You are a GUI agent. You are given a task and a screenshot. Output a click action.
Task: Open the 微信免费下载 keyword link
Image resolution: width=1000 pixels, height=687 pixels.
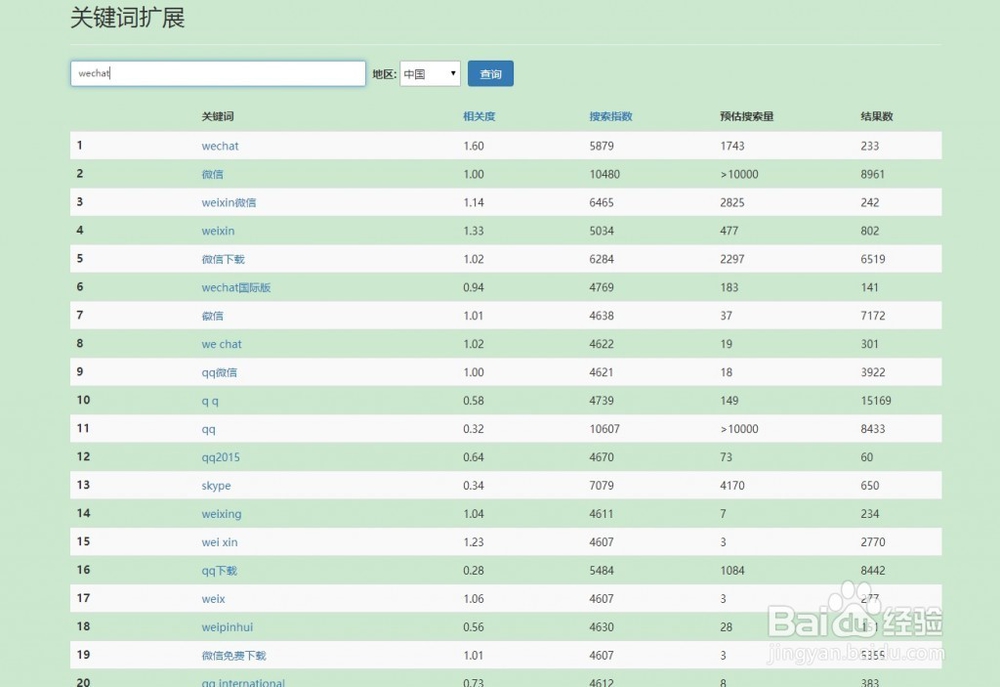pos(234,656)
